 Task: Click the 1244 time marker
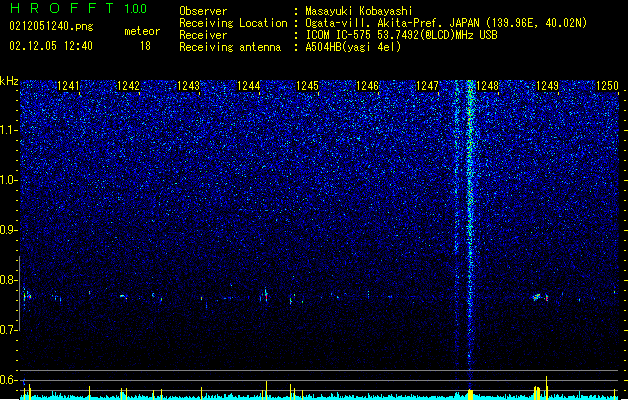248,86
